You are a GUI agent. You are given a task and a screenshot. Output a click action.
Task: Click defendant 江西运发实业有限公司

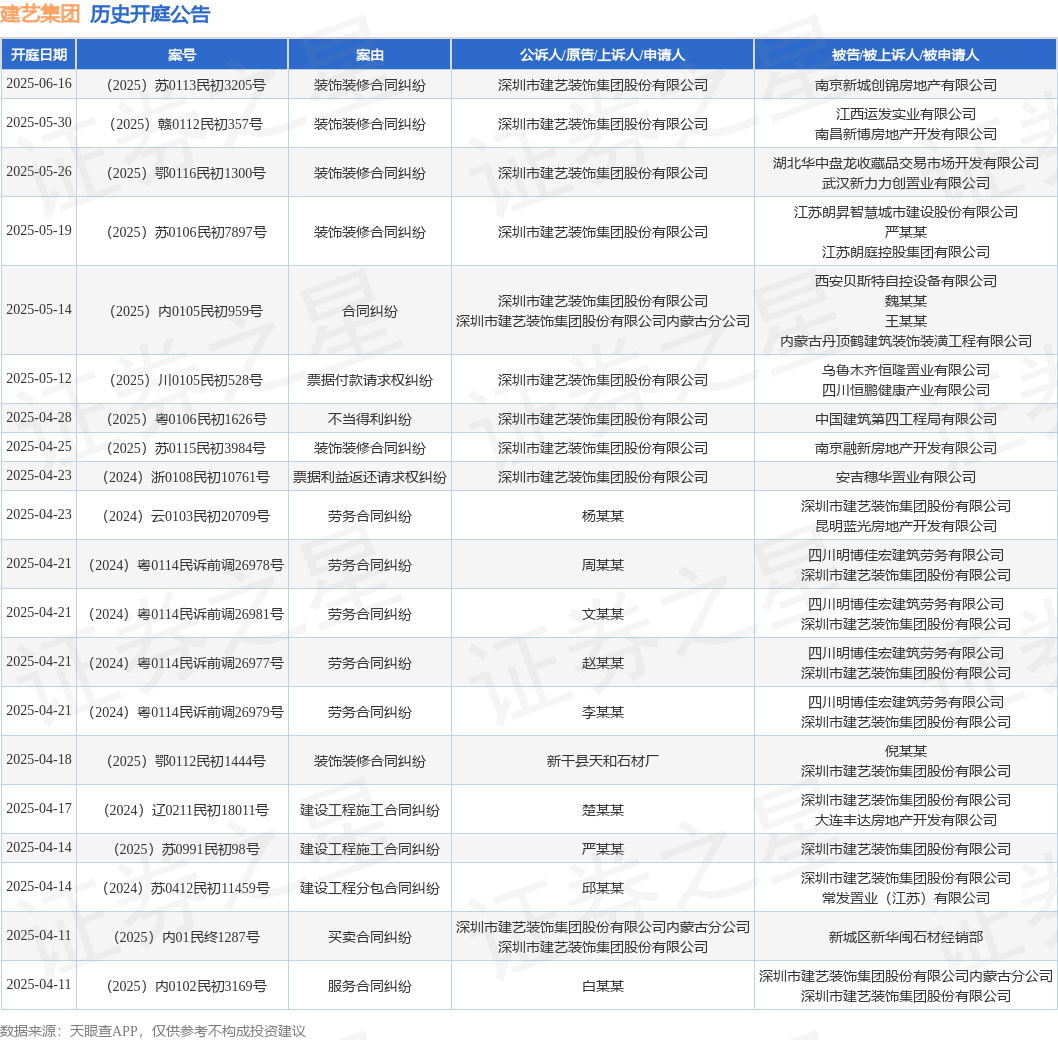pos(906,114)
